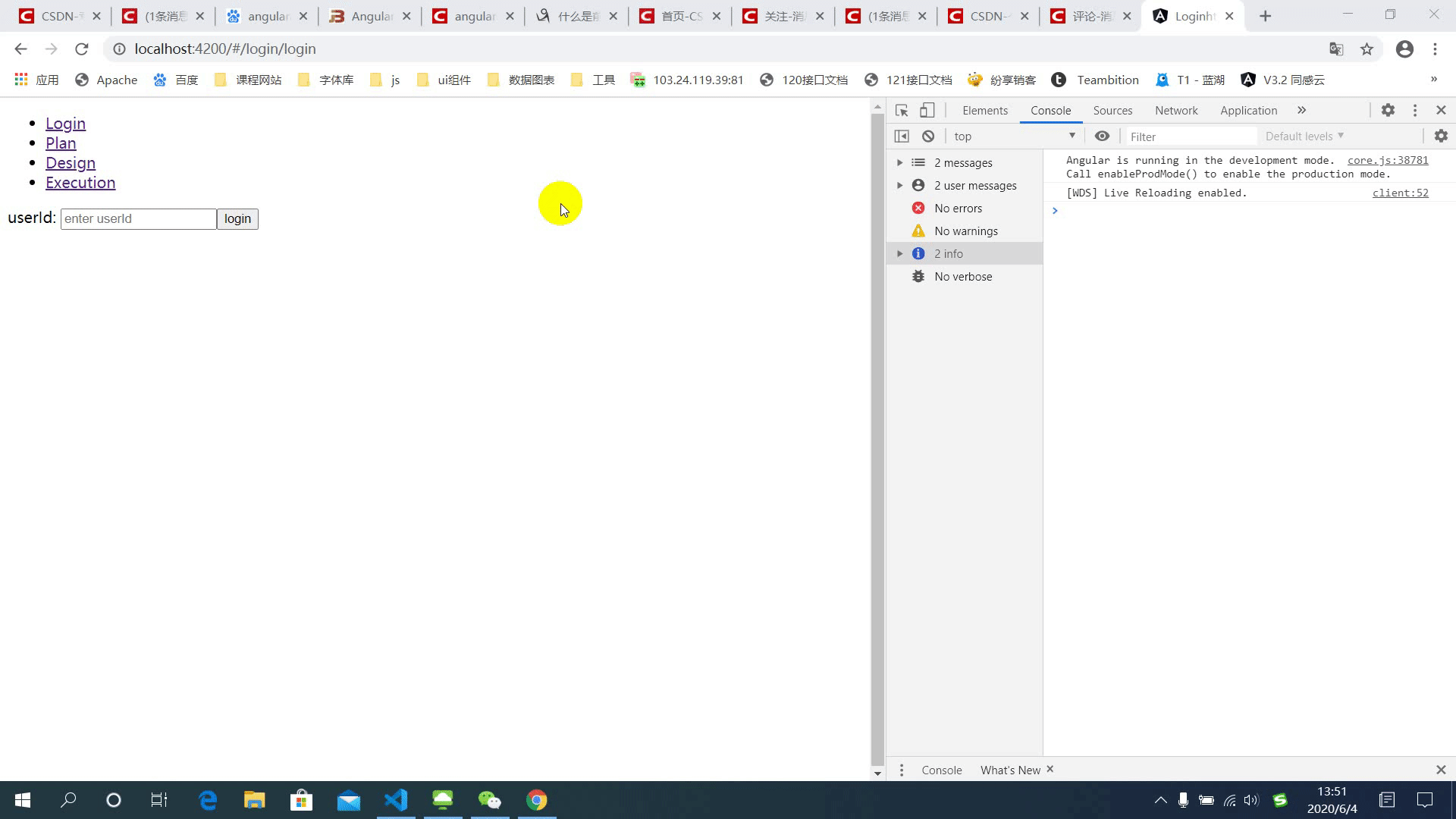Screen dimensions: 1456x819
Task: Click the Design navigation link
Action: coord(70,162)
